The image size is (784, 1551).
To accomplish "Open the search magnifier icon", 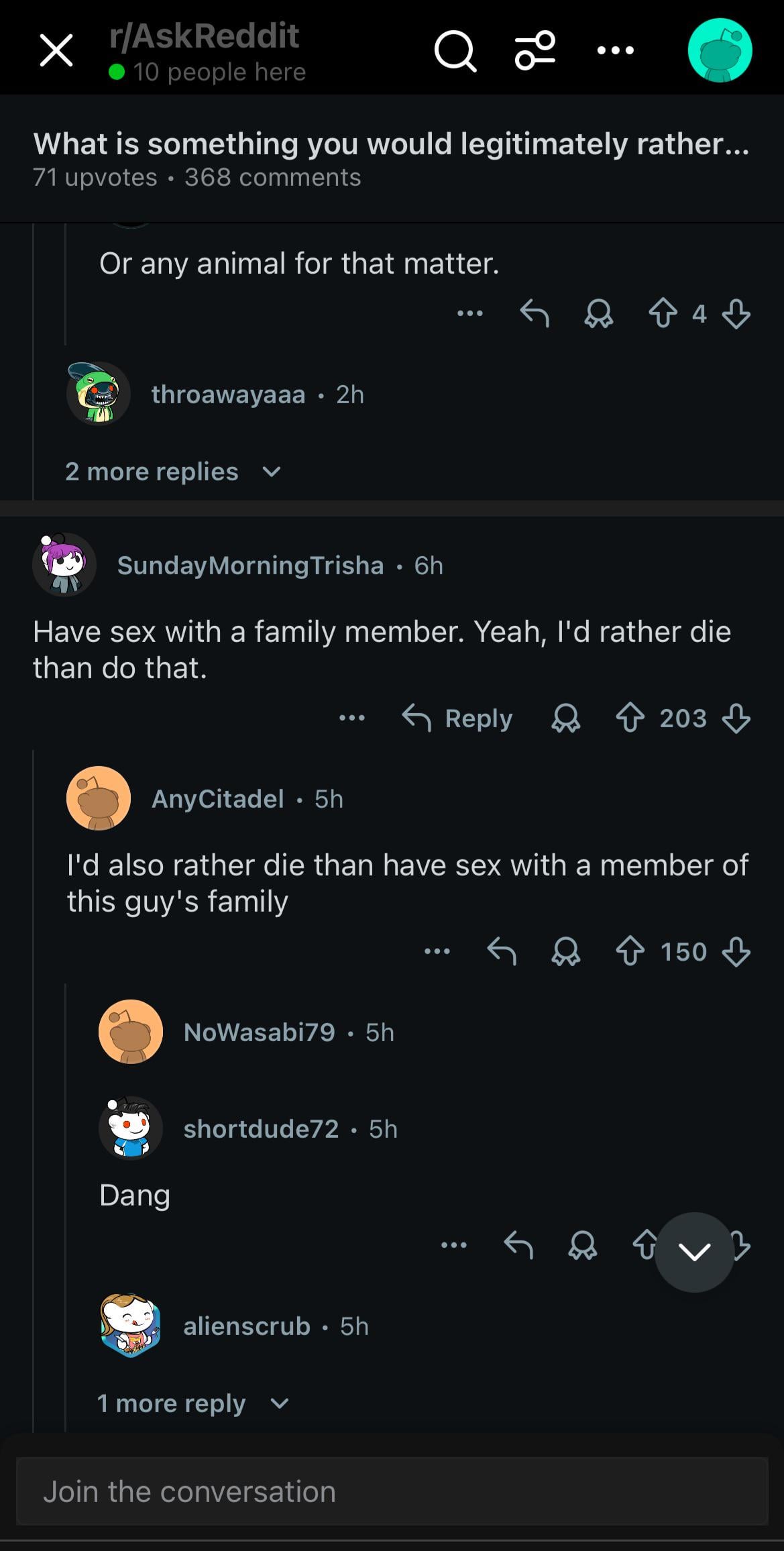I will point(455,51).
